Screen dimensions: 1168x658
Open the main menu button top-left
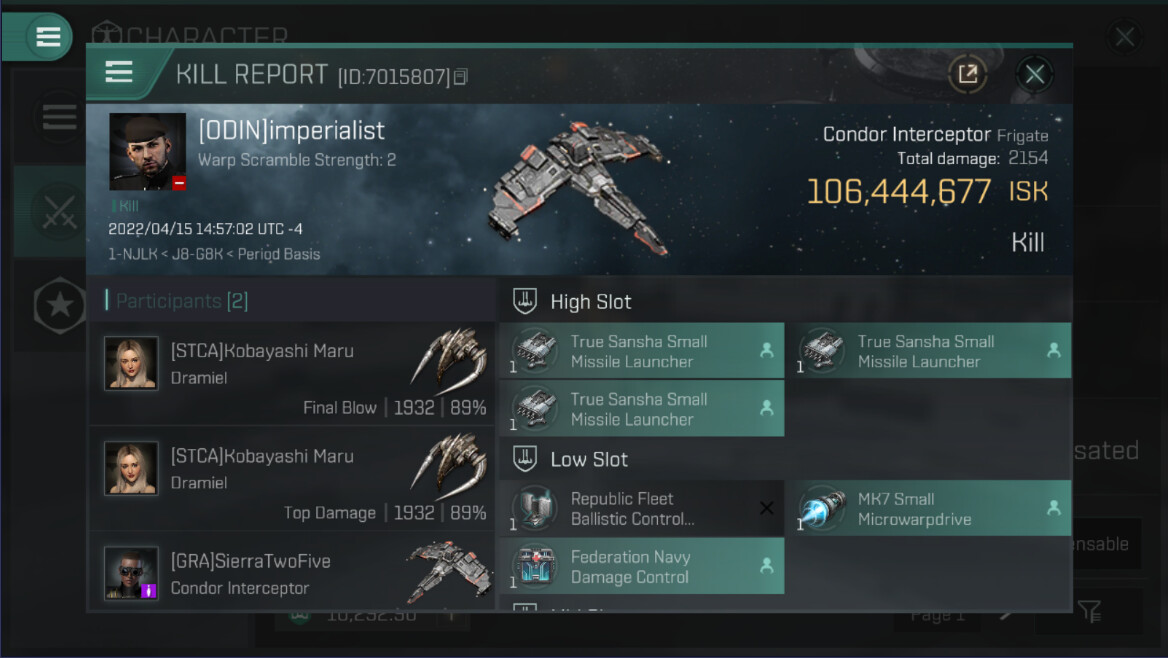click(48, 37)
